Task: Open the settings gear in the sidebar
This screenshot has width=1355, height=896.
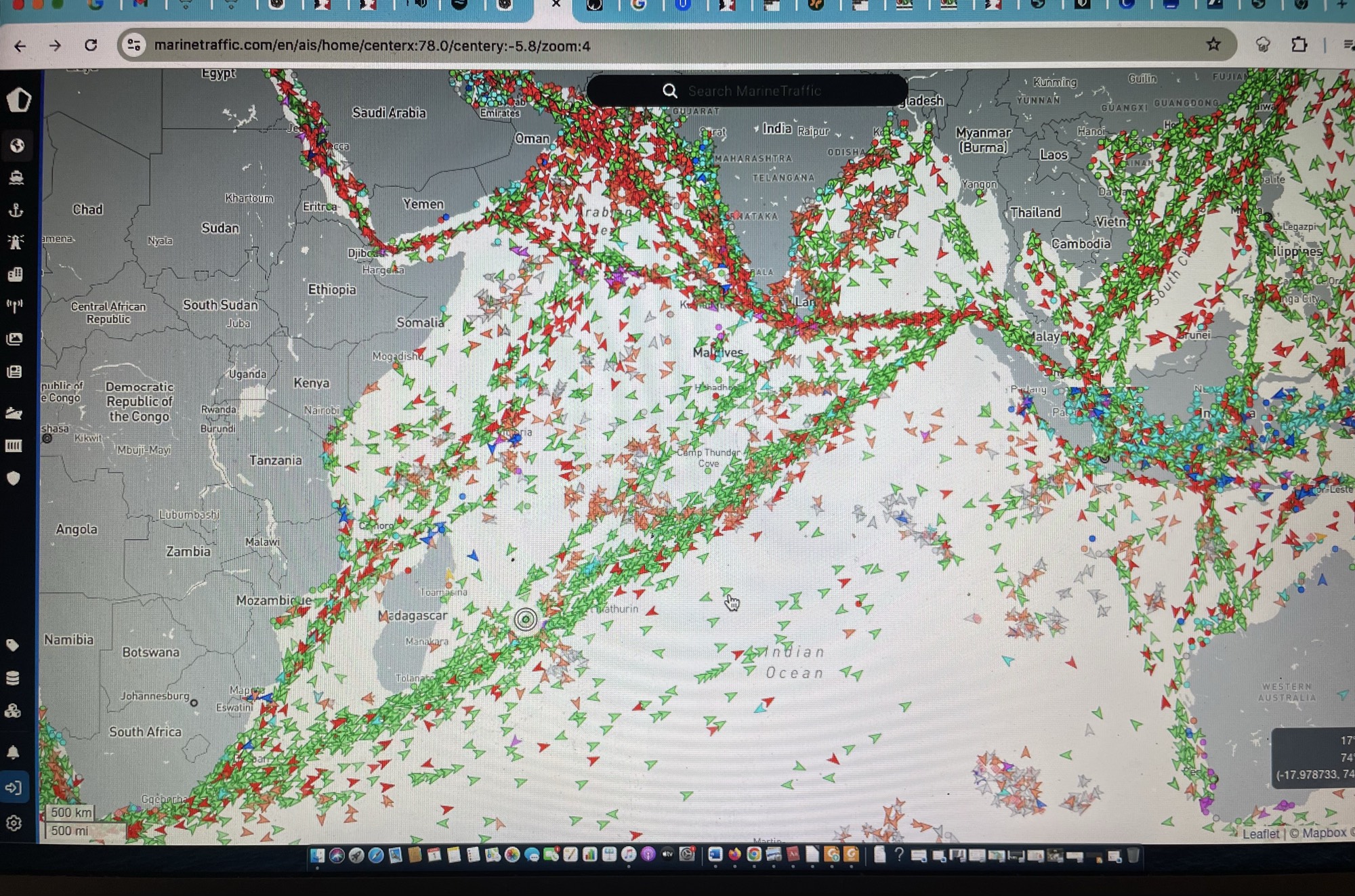Action: (x=14, y=823)
